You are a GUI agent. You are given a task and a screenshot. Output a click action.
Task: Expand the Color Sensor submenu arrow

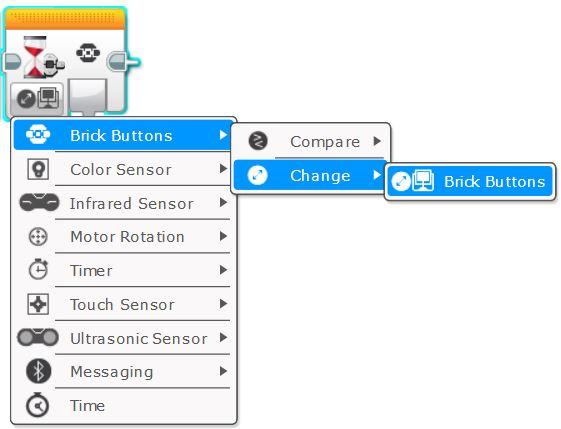(223, 169)
